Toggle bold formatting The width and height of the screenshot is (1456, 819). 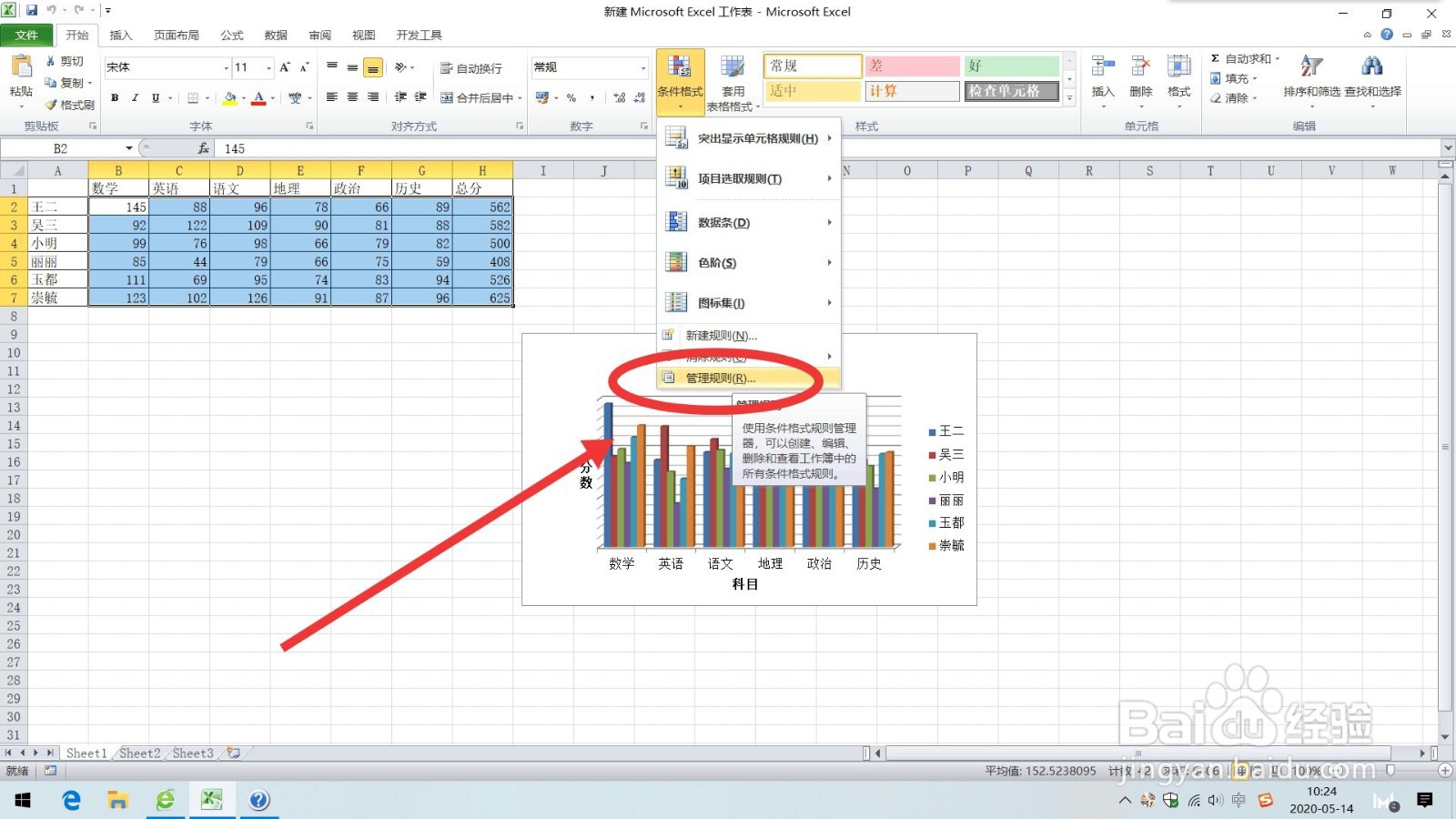coord(115,97)
